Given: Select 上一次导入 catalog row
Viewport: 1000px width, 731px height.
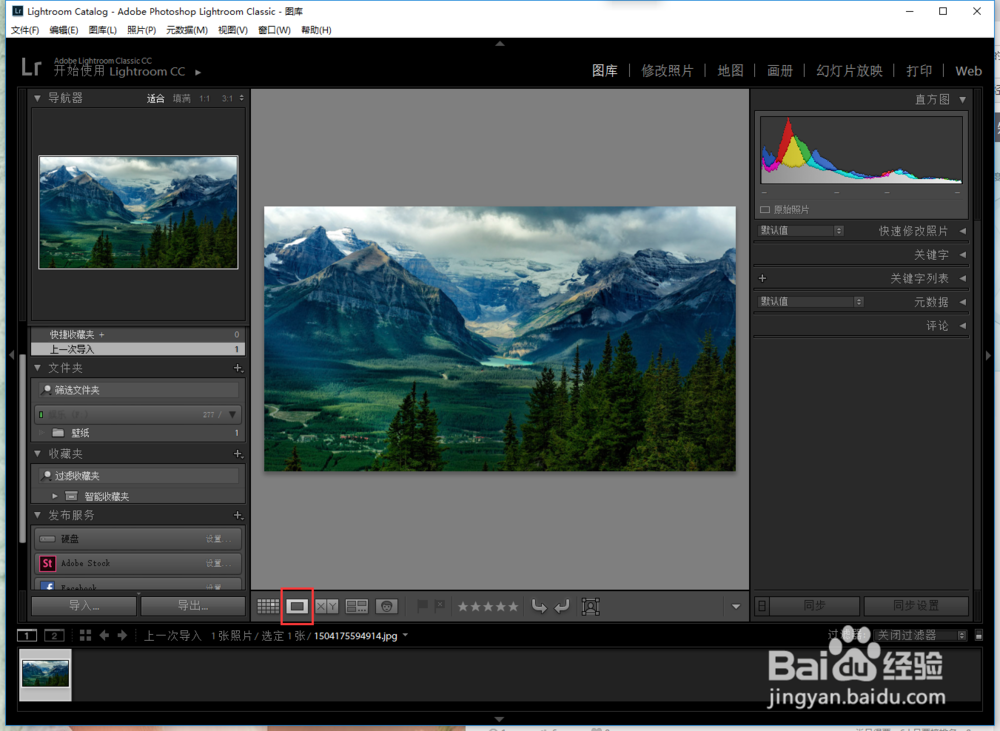Looking at the screenshot, I should tap(138, 349).
